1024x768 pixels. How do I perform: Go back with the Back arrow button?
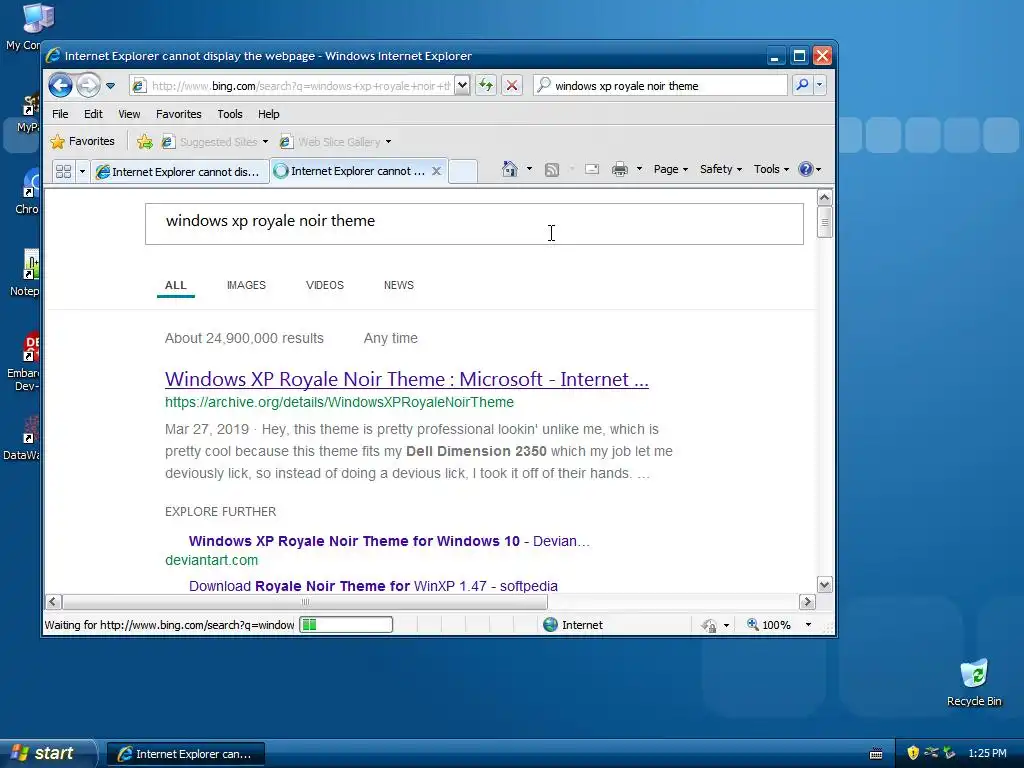60,86
